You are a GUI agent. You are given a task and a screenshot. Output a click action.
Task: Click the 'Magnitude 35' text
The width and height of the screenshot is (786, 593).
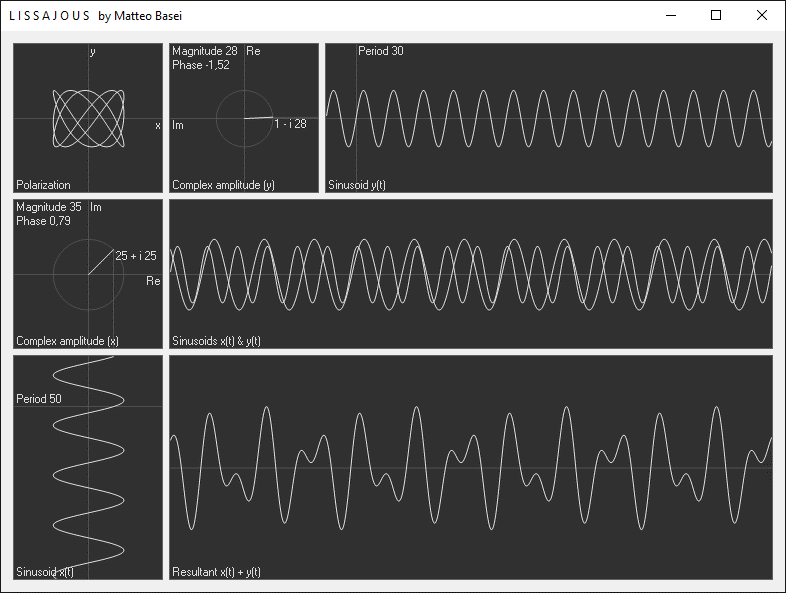[x=49, y=207]
